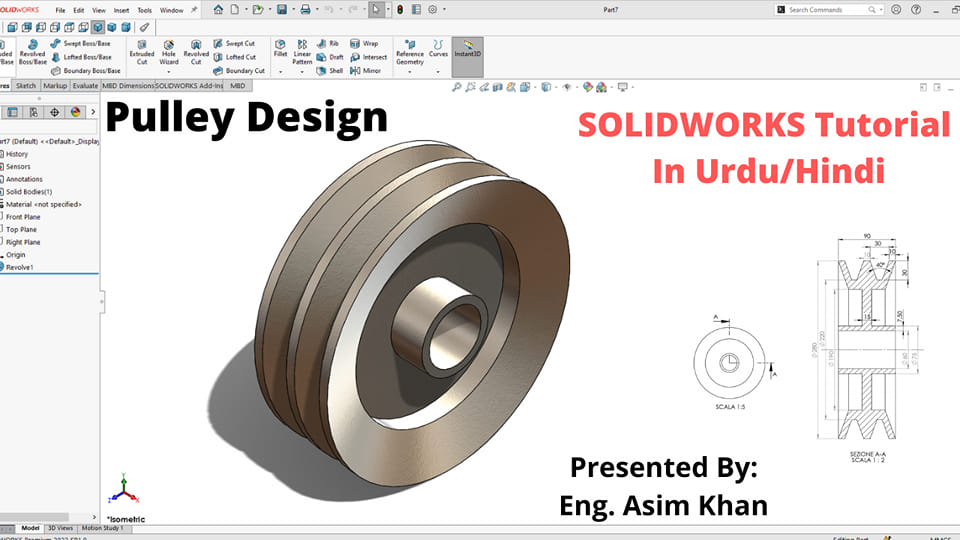
Task: Open the Insert menu
Action: pyautogui.click(x=121, y=10)
